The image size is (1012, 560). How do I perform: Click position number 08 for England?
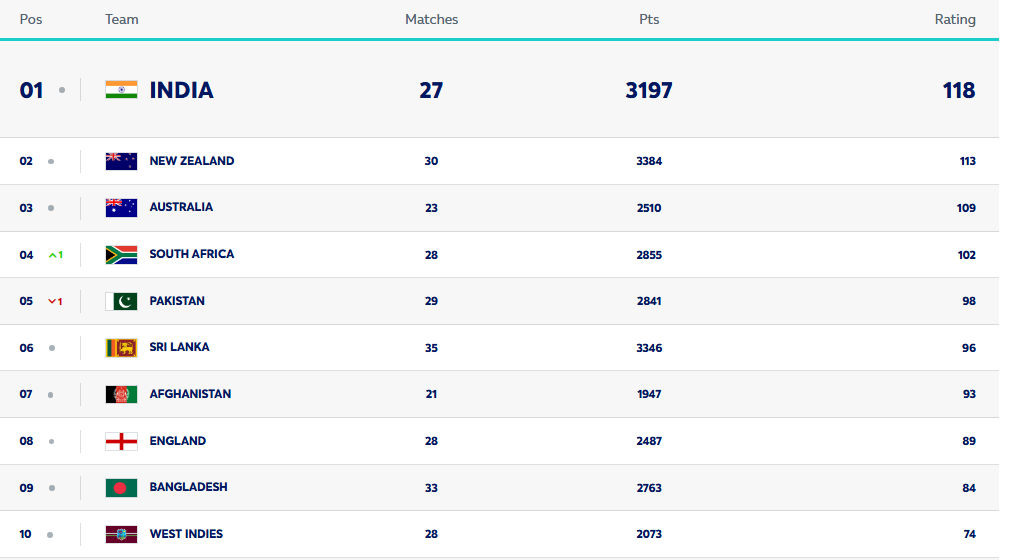point(26,441)
